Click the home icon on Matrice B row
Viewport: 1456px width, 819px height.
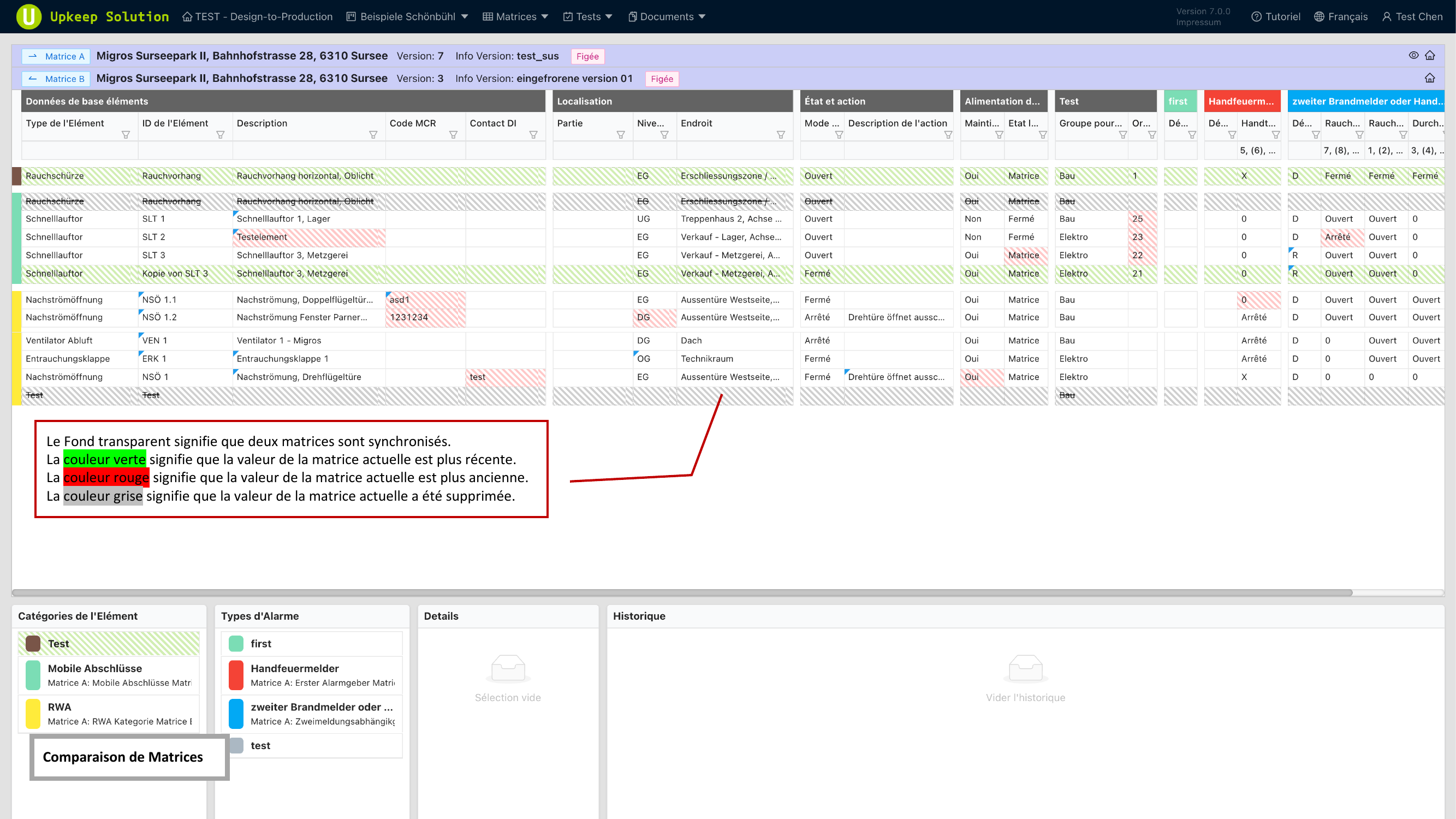[1430, 78]
